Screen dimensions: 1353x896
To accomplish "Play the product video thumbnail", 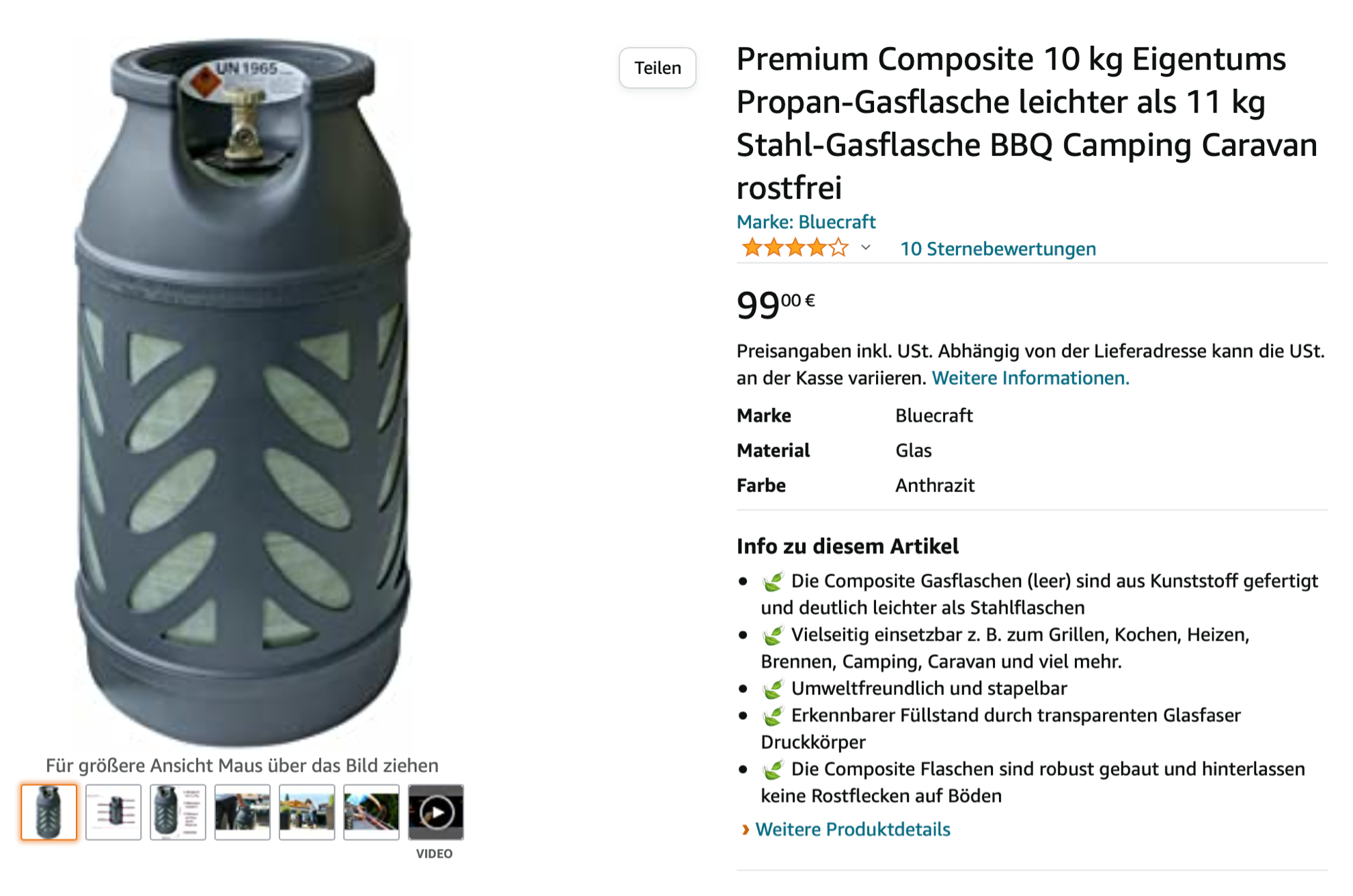I will [x=436, y=812].
